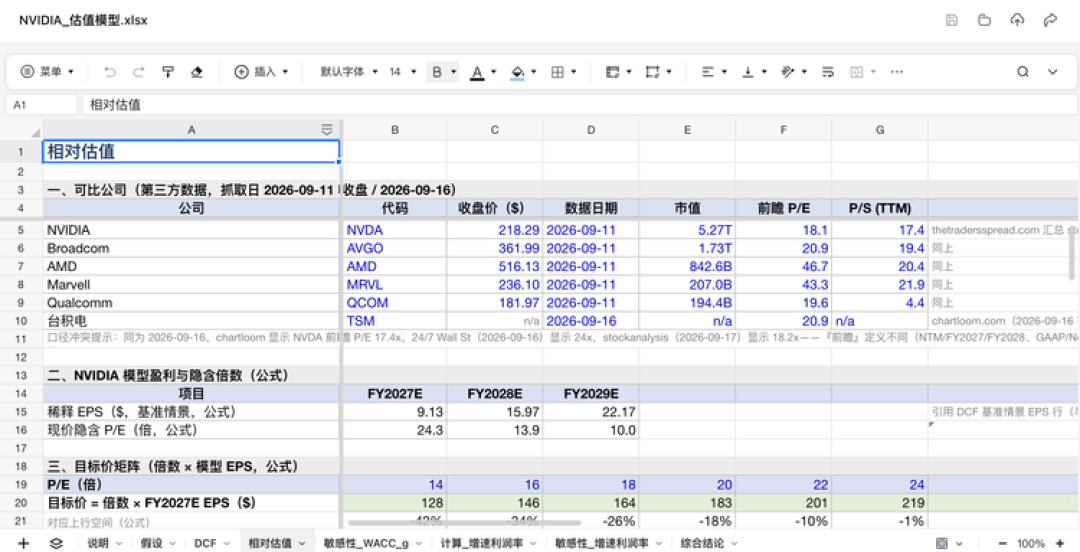Screen dimensions: 1080x552
Task: Select the FY2028E header cell
Action: pyautogui.click(x=495, y=393)
